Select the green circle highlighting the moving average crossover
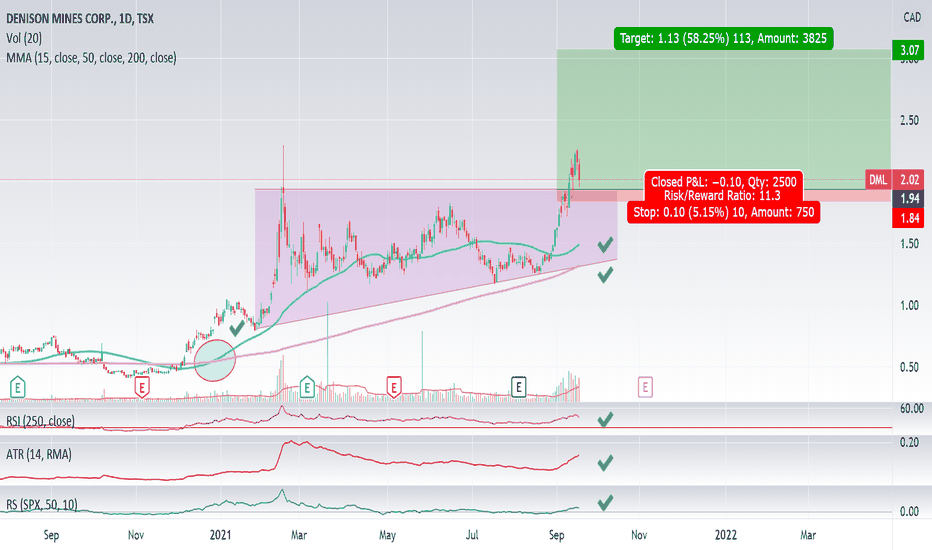The height and width of the screenshot is (550, 932). click(x=215, y=360)
